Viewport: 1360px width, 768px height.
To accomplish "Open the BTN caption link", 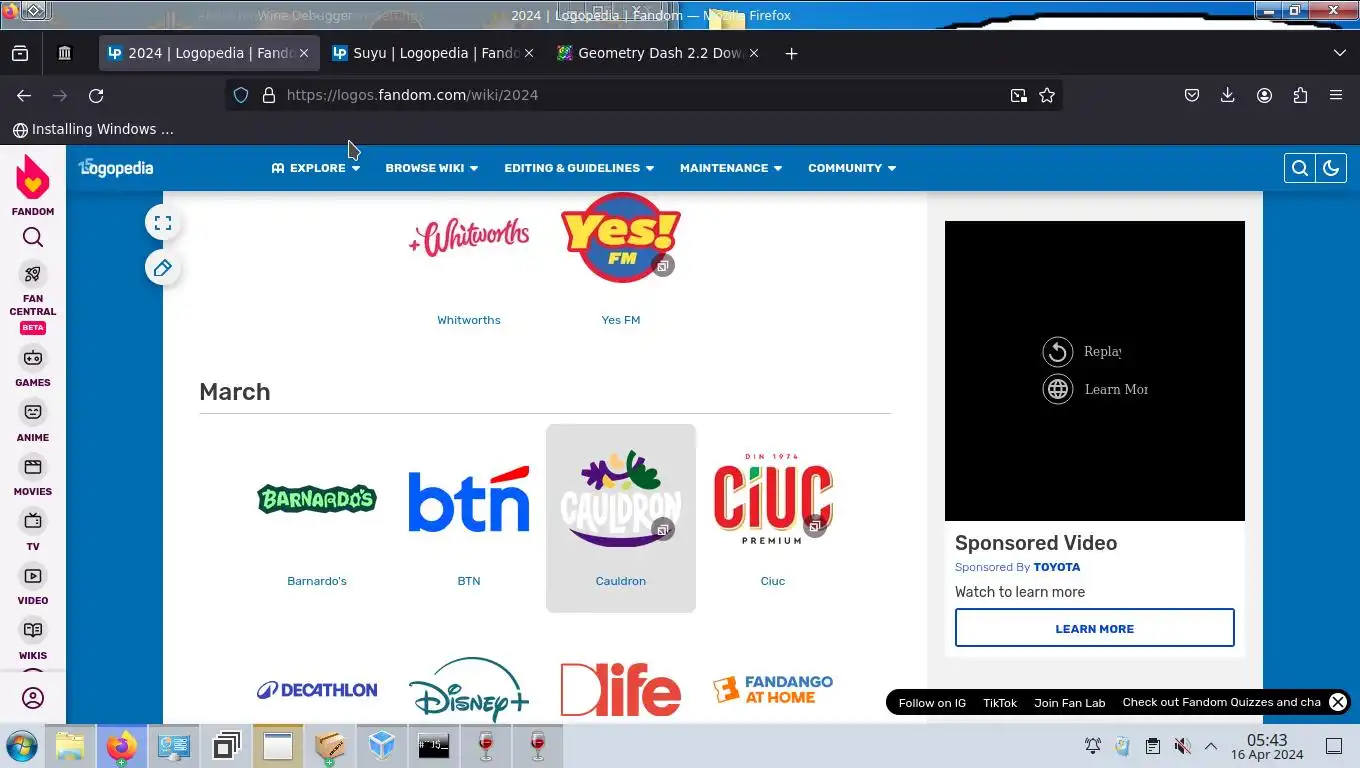I will pyautogui.click(x=469, y=581).
